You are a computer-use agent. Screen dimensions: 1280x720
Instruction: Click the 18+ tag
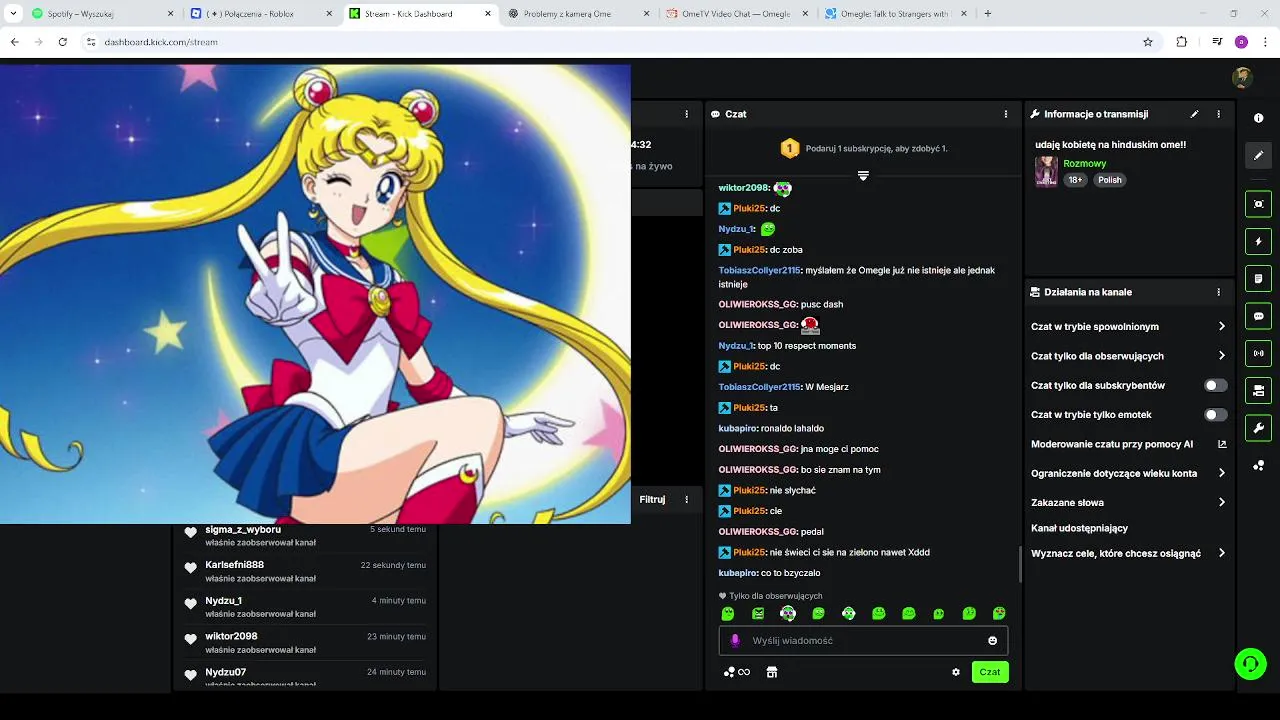point(1075,180)
